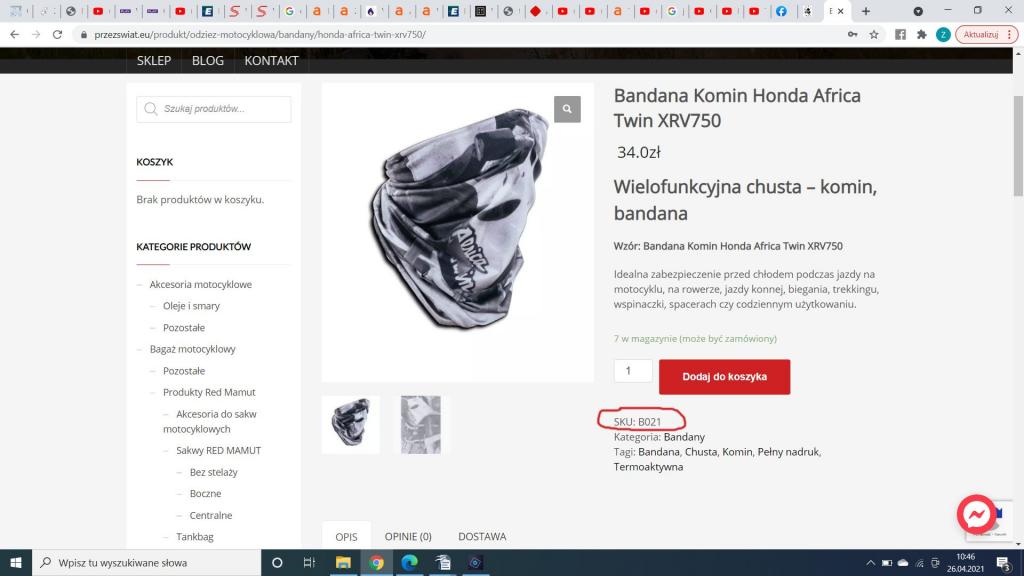Viewport: 1024px width, 576px height.
Task: Open Cortana circle on taskbar
Action: pyautogui.click(x=277, y=562)
